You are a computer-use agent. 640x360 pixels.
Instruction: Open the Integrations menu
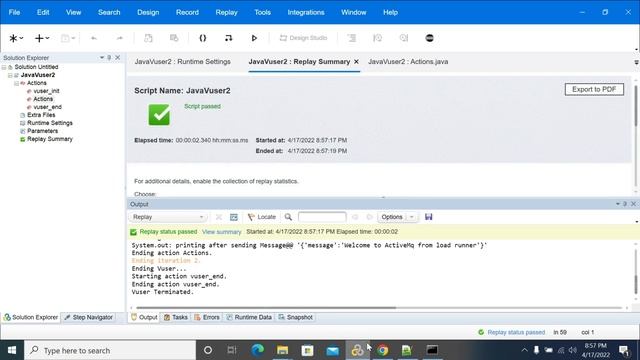pos(306,12)
